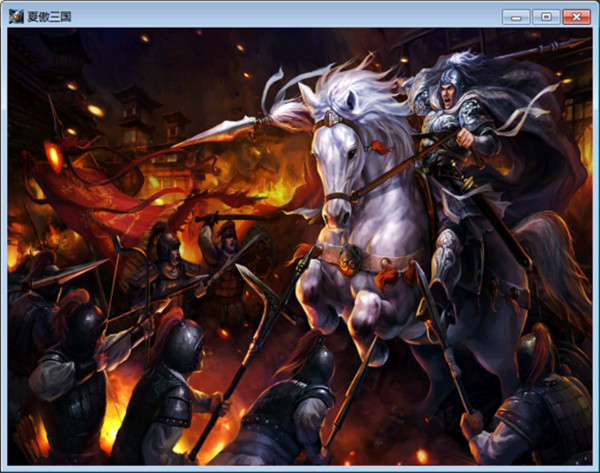Minimize the 夏傲三国 window
This screenshot has height=473, width=600.
516,17
